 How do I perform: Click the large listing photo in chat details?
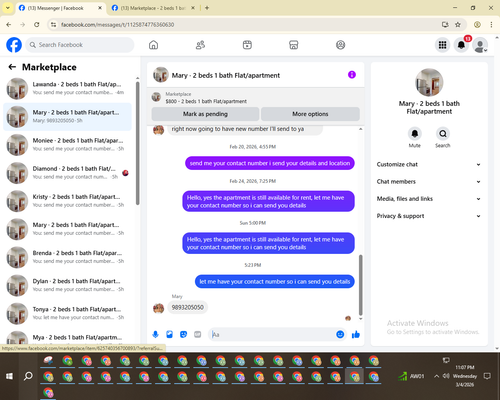(429, 82)
